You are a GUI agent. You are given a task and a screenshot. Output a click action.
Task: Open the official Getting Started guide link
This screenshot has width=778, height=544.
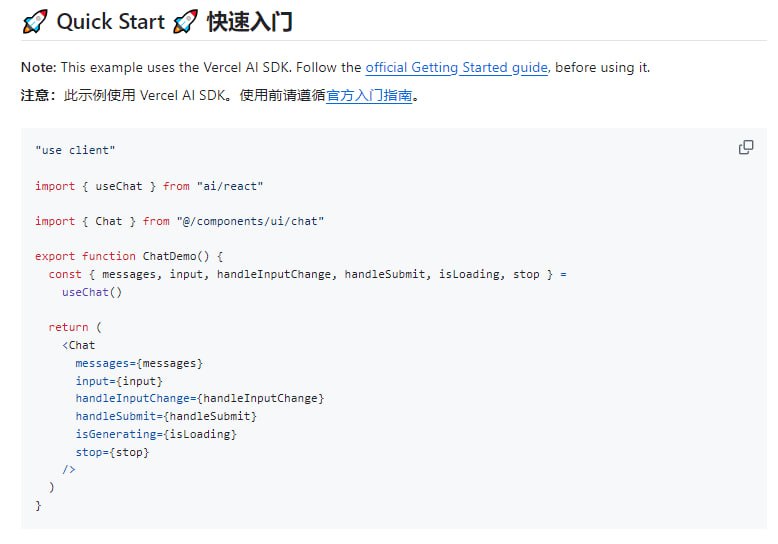pos(456,67)
